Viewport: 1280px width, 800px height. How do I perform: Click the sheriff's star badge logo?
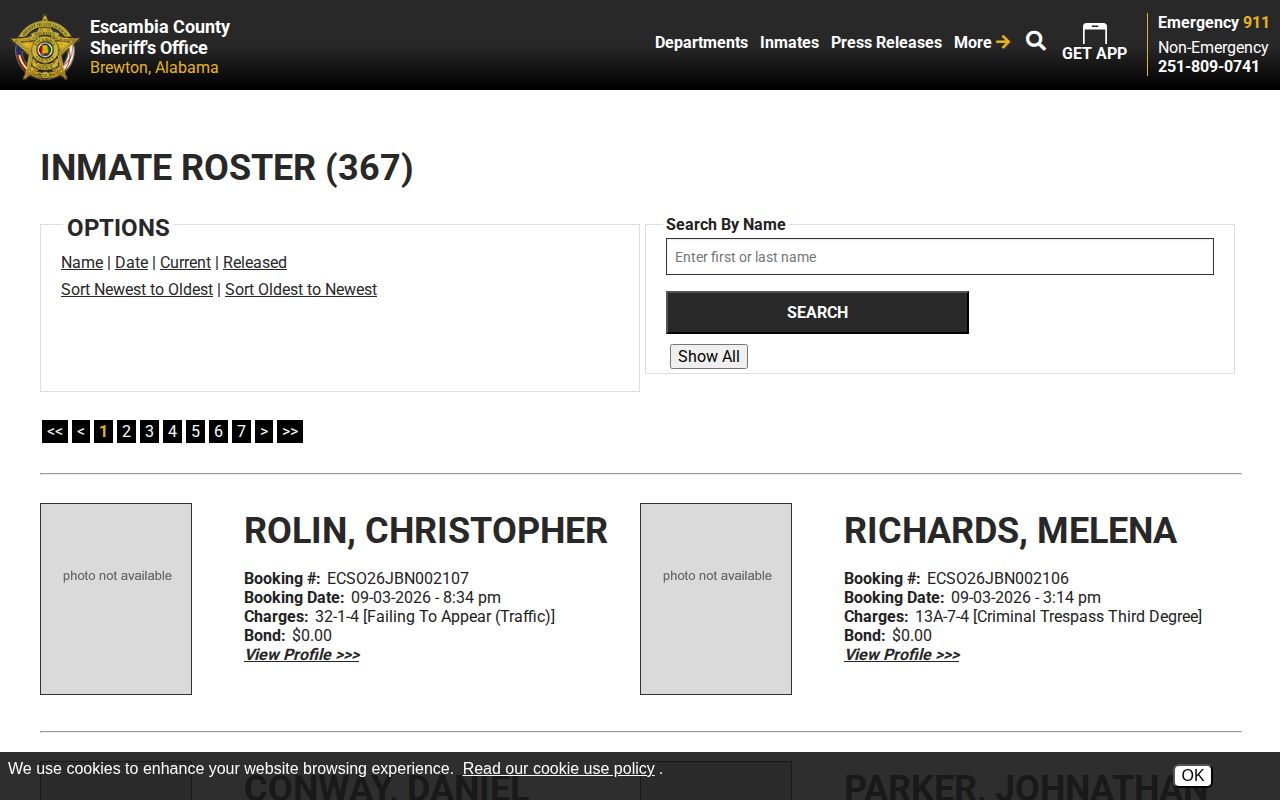click(45, 47)
